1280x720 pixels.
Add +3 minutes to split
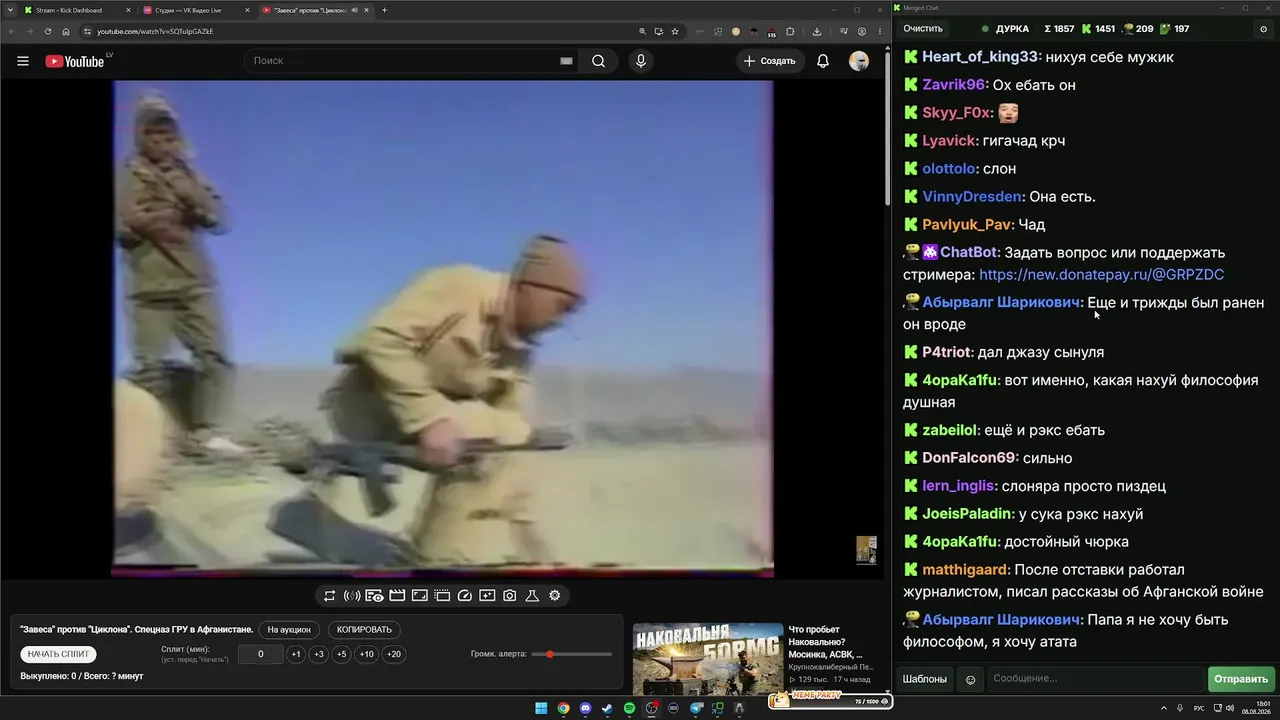[318, 654]
